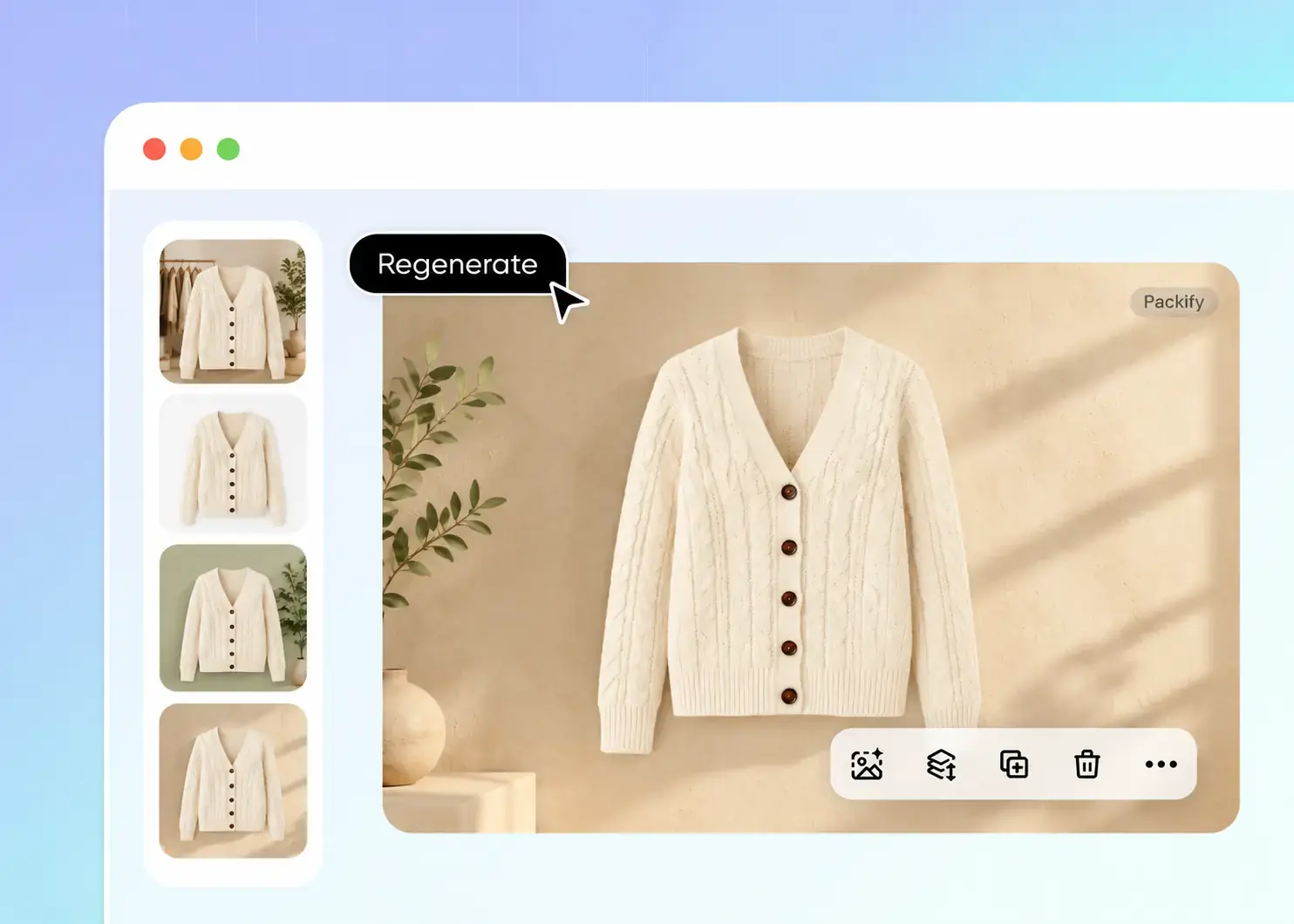1294x924 pixels.
Task: Select the beige shadow cardigan thumbnail
Action: [x=233, y=781]
